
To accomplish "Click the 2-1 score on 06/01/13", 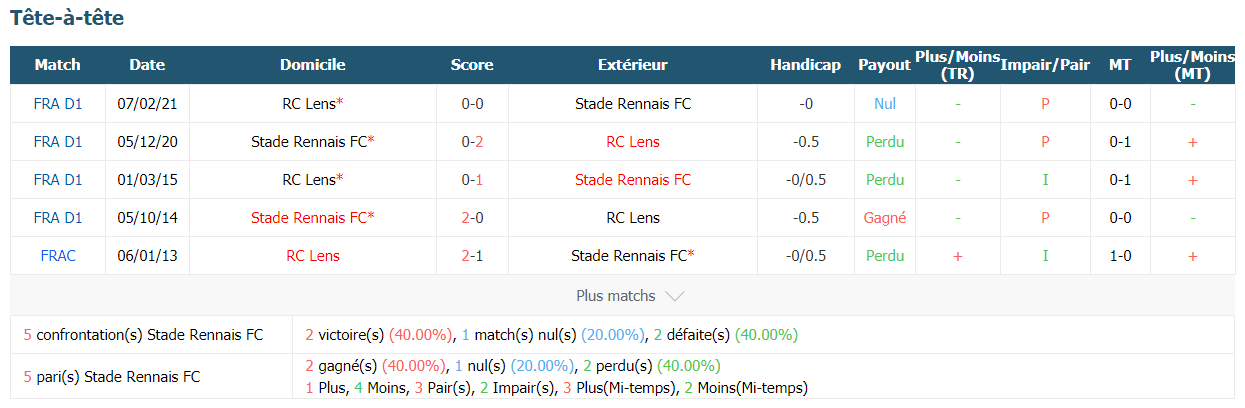I will [x=472, y=255].
